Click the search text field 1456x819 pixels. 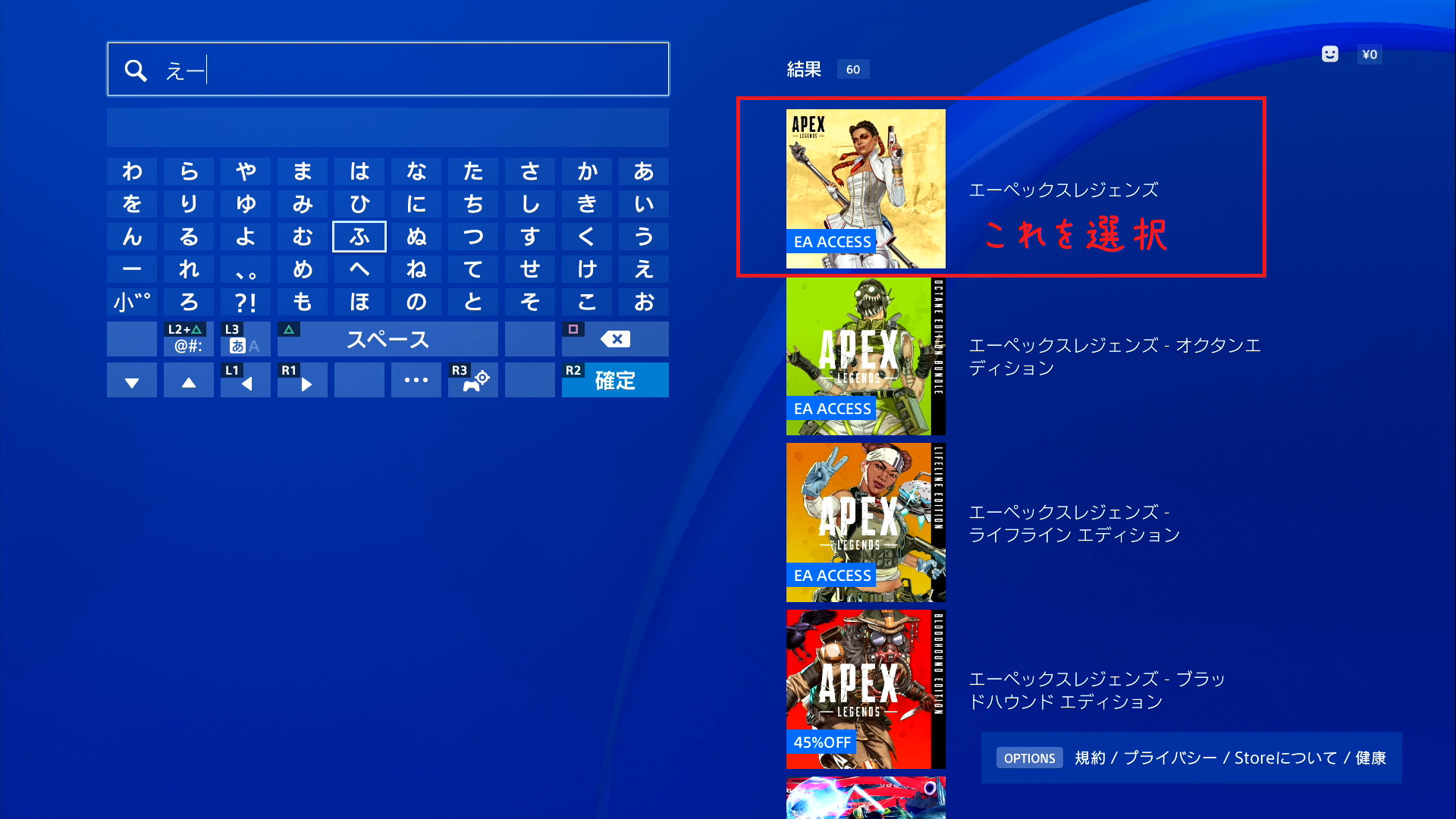click(x=388, y=69)
